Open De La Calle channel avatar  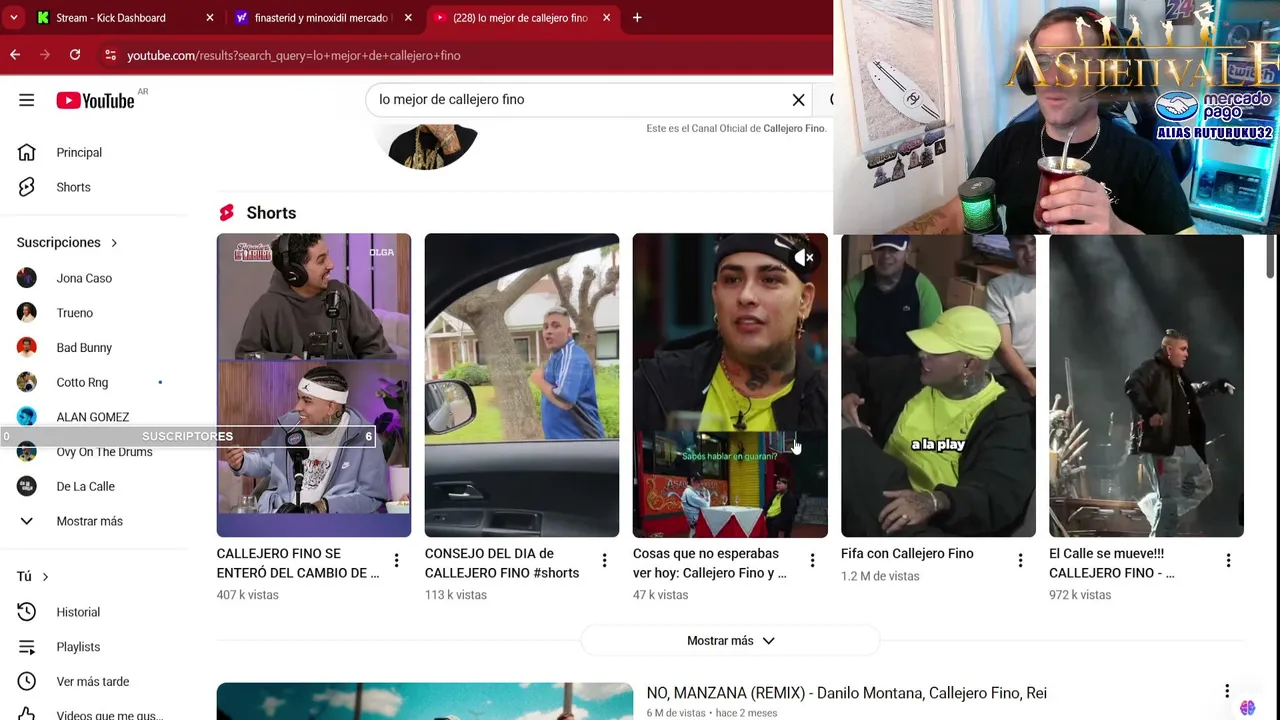point(27,486)
